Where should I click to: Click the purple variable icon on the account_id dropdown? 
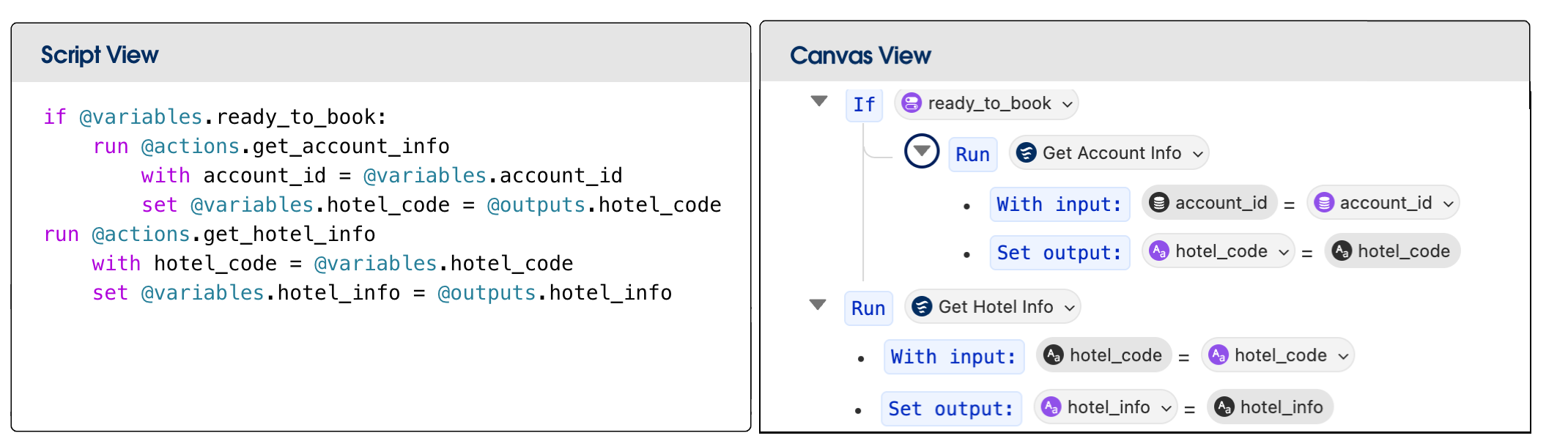click(x=1324, y=203)
